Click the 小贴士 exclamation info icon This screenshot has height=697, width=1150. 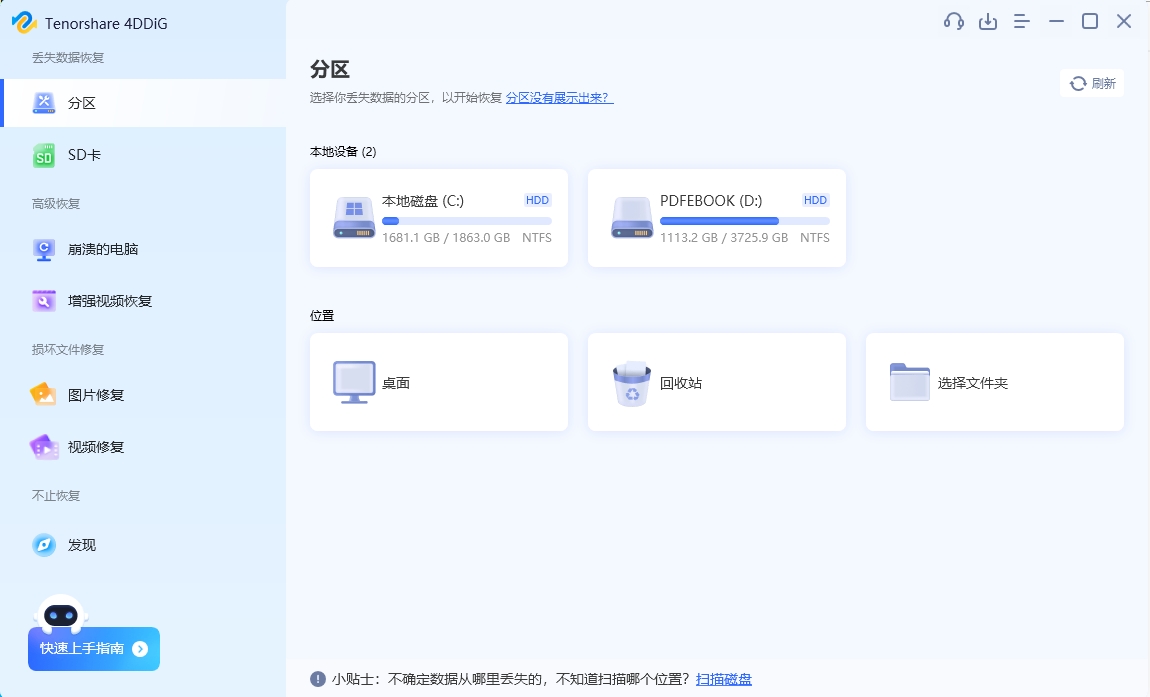[318, 679]
